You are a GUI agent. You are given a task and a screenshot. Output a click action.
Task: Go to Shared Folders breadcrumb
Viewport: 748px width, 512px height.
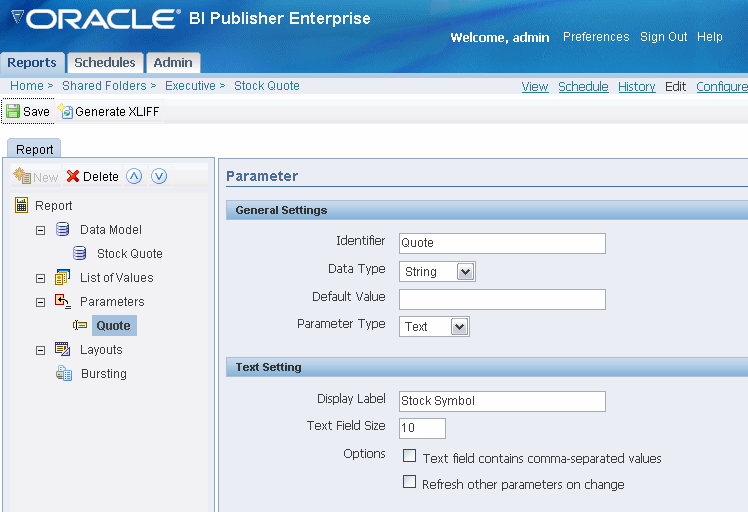[x=104, y=85]
